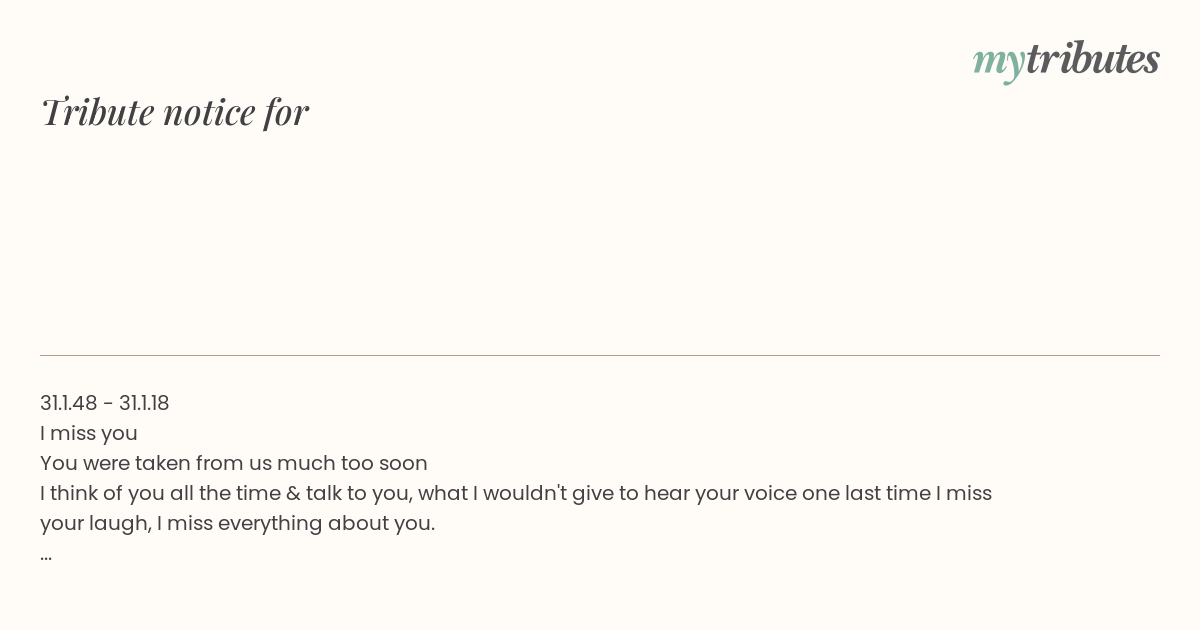Click the word 'notice' in the heading
The height and width of the screenshot is (630, 1200).
coord(209,113)
